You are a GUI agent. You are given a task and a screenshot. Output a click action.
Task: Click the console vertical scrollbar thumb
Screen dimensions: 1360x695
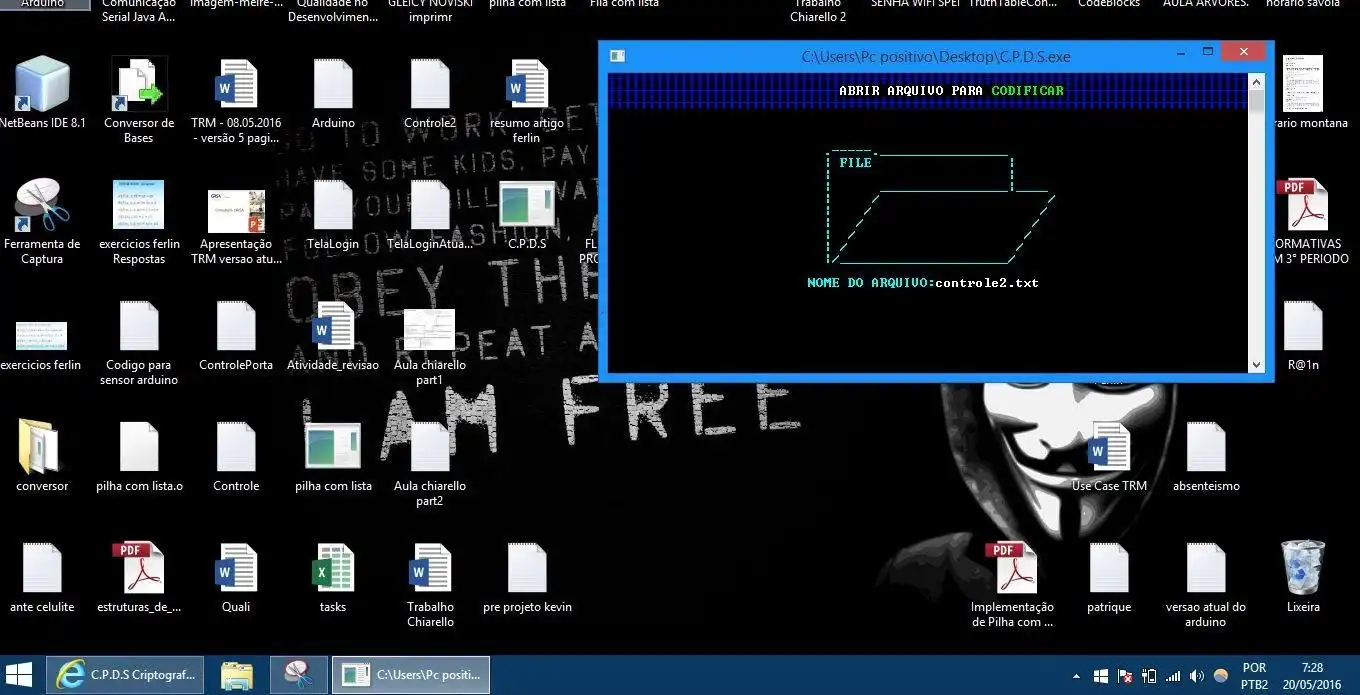(x=1257, y=102)
